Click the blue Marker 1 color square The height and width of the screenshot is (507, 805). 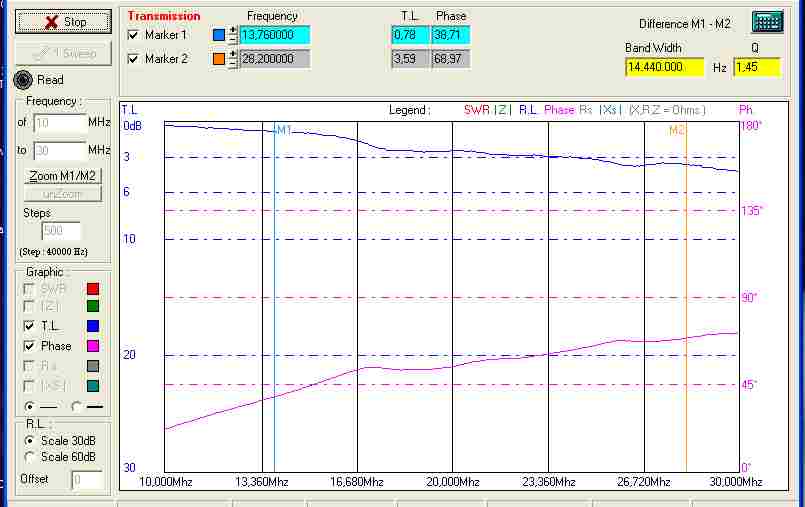(219, 35)
